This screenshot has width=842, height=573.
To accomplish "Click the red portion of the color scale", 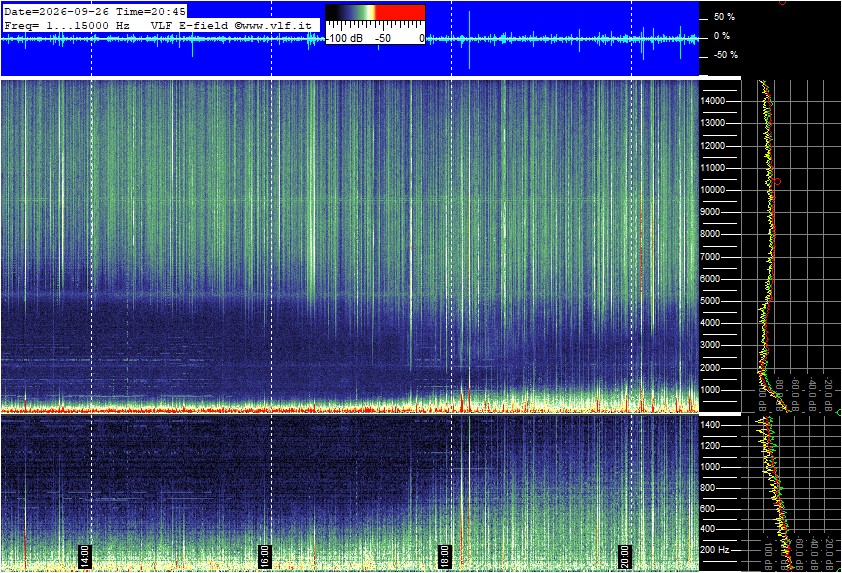I will pos(400,12).
